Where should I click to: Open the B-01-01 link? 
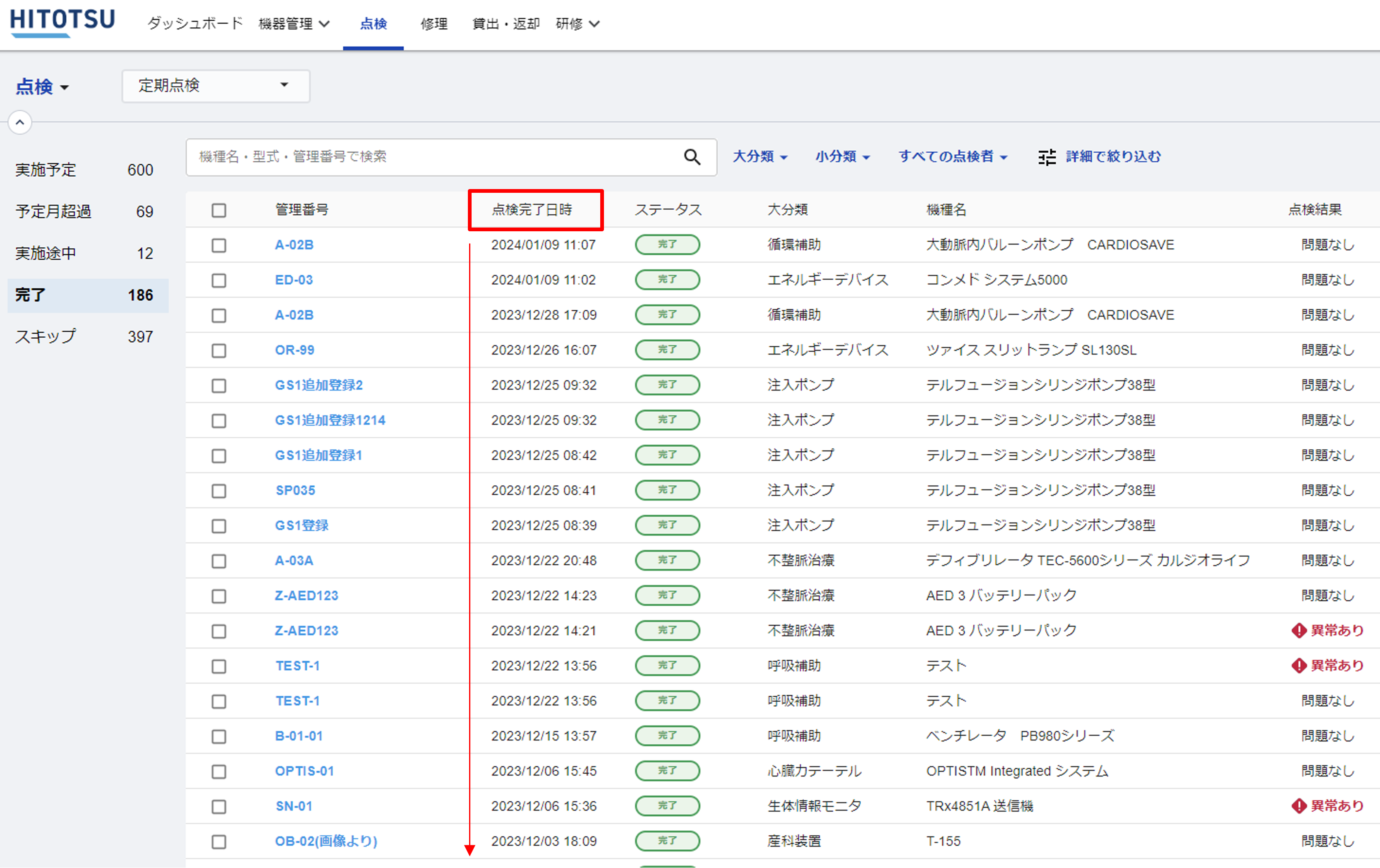[299, 736]
